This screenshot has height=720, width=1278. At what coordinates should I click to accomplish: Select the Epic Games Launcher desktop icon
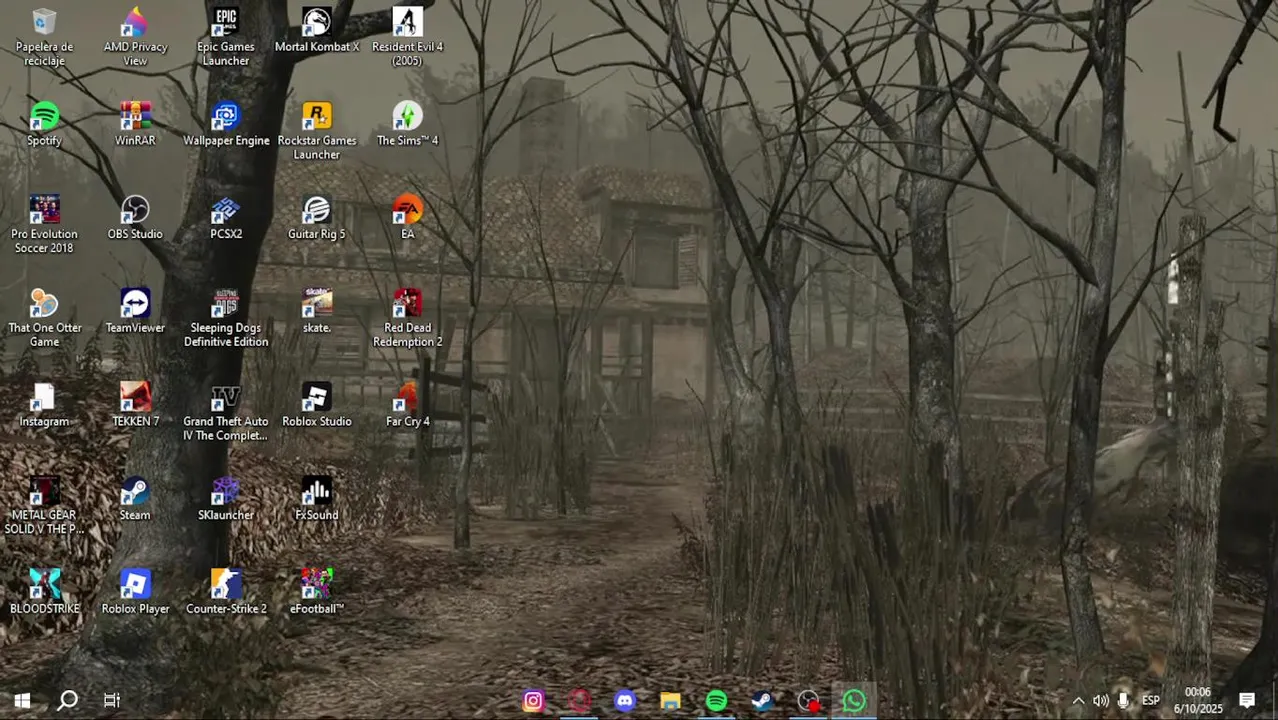226,36
